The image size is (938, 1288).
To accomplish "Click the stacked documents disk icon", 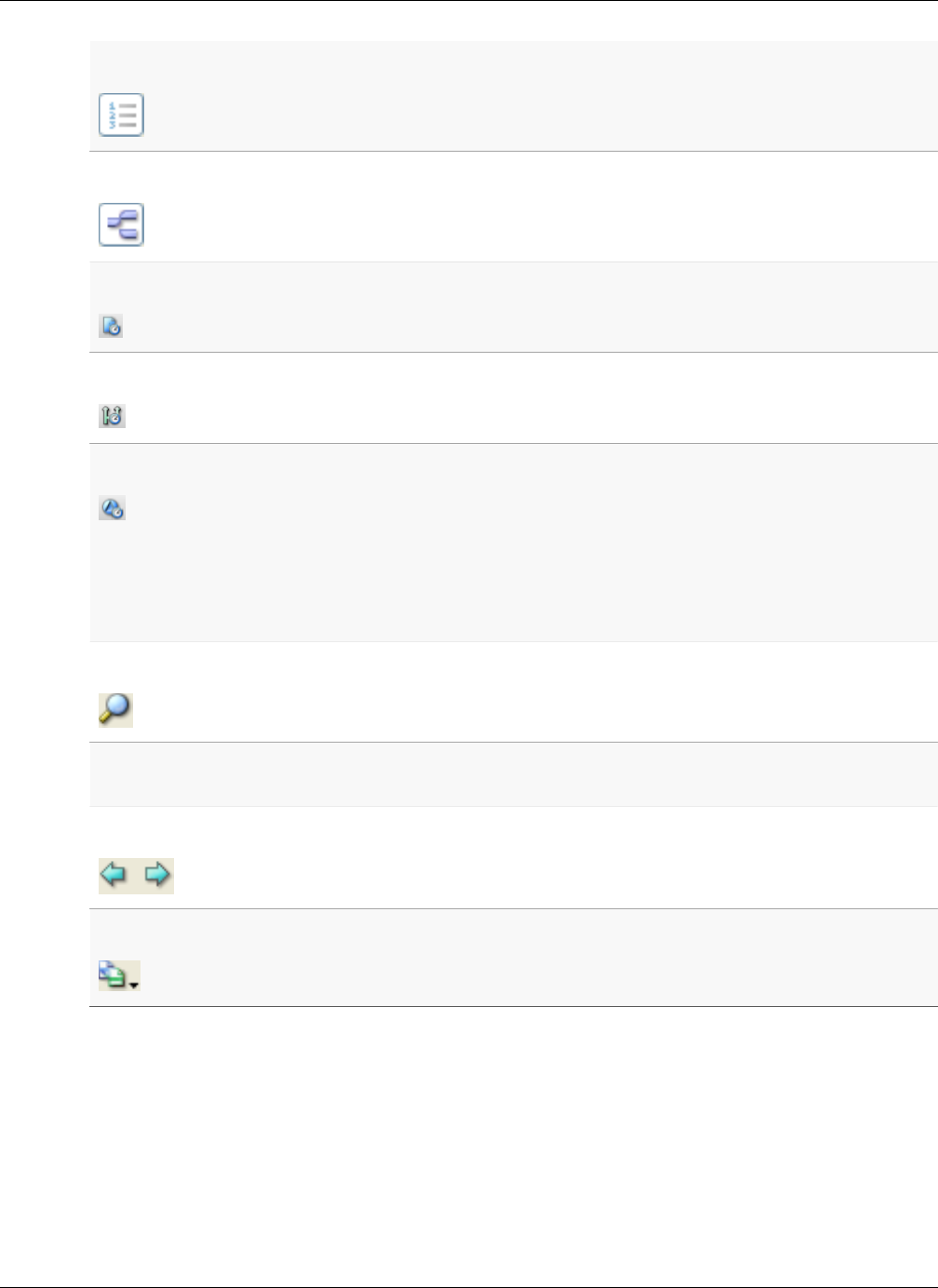I will pyautogui.click(x=112, y=975).
